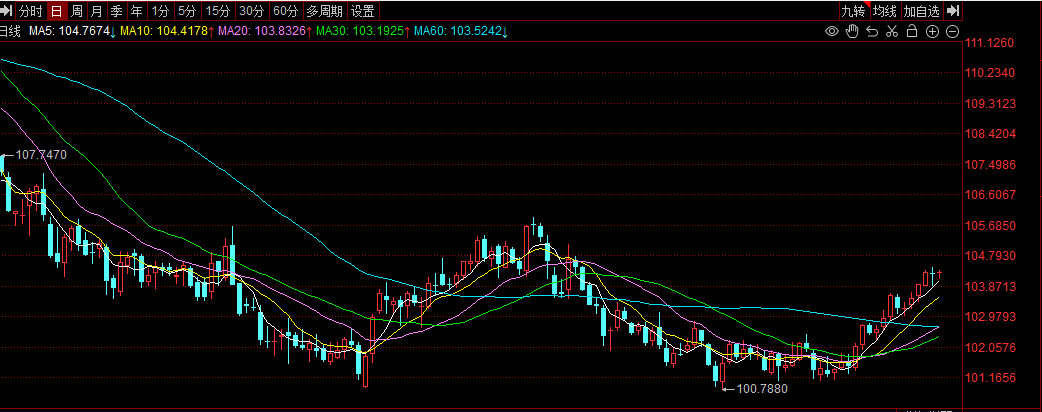Select the hand pan tool
This screenshot has height=412, width=1042.
click(852, 32)
